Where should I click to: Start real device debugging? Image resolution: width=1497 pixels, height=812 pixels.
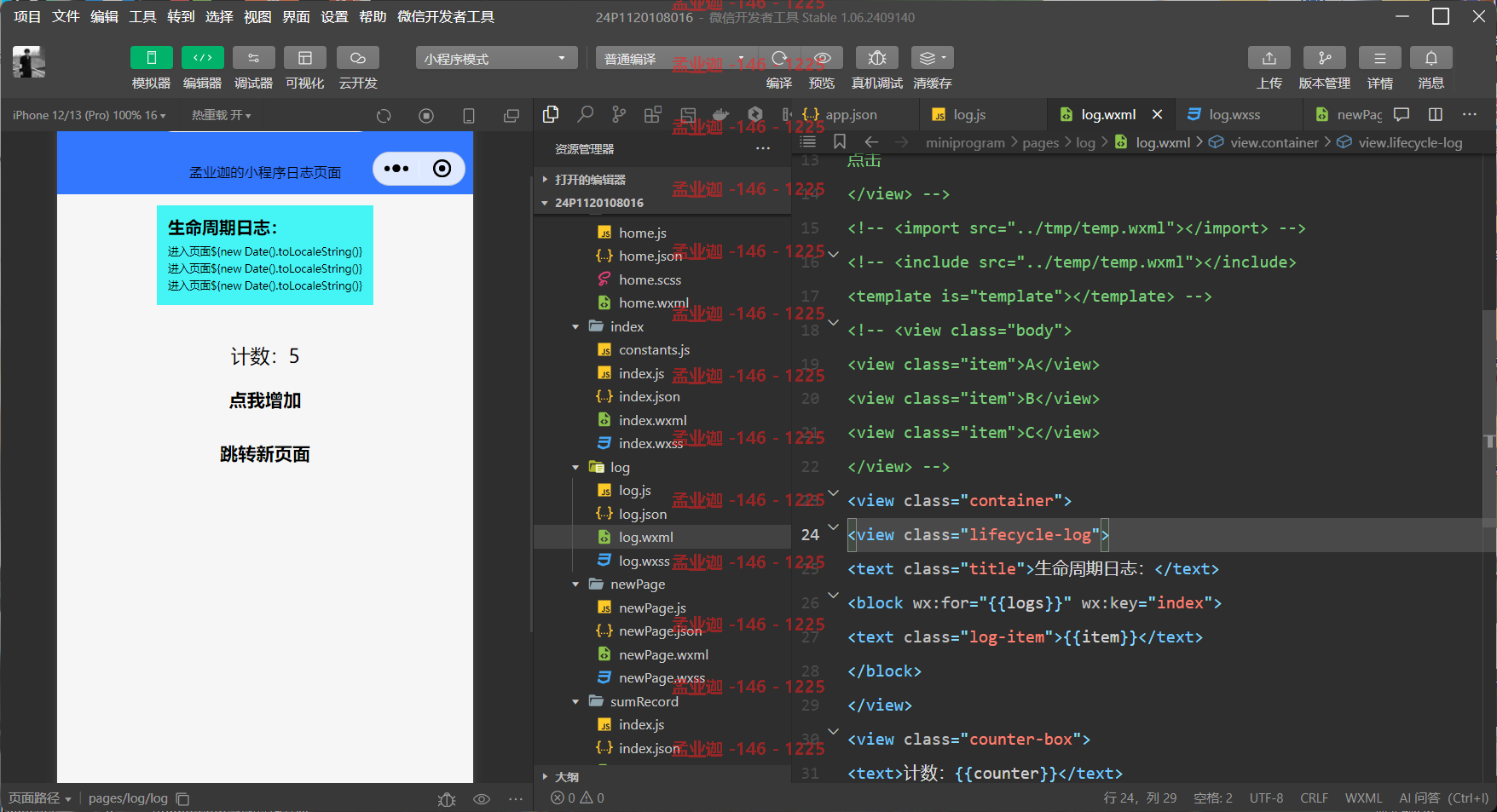coord(876,58)
